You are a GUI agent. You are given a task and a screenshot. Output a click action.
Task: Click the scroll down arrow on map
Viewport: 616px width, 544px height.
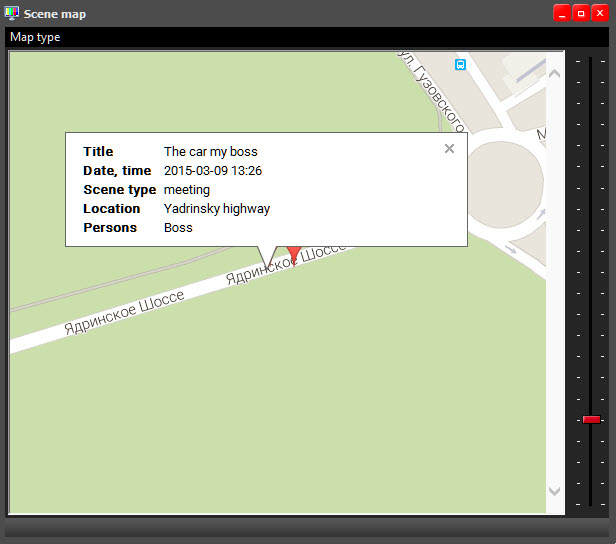554,491
